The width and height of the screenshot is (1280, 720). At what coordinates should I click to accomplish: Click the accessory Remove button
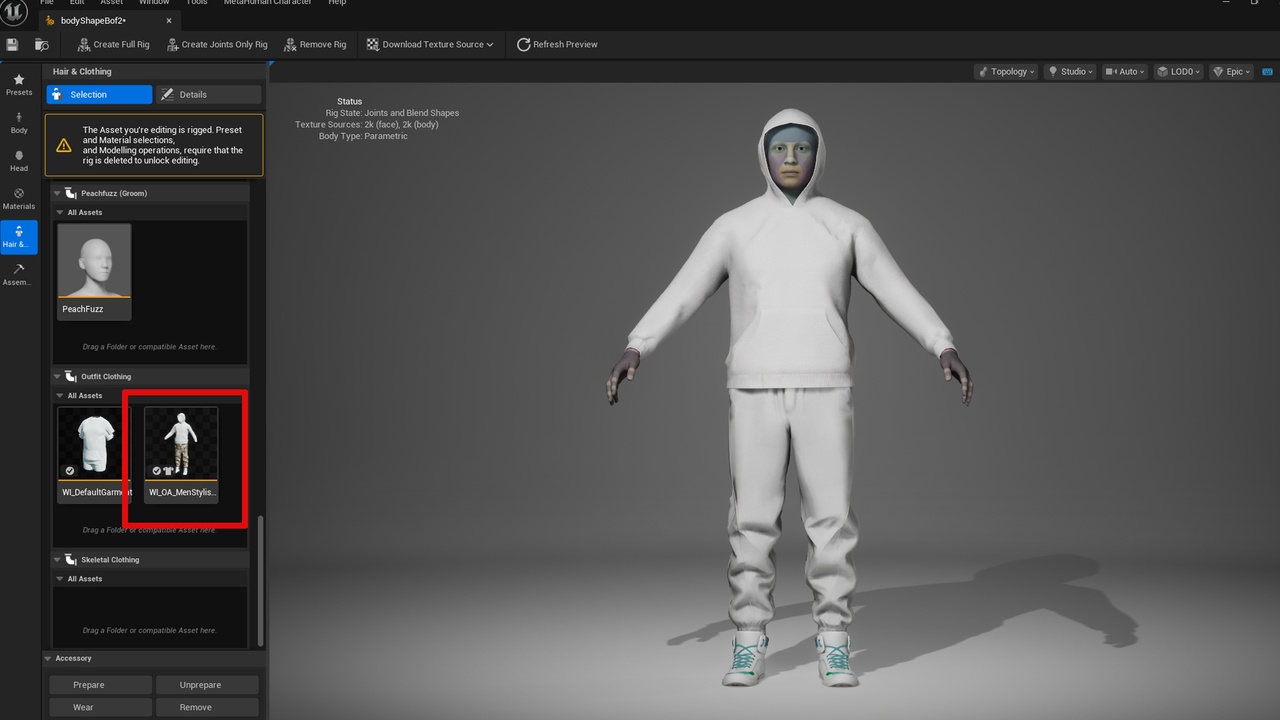[207, 707]
